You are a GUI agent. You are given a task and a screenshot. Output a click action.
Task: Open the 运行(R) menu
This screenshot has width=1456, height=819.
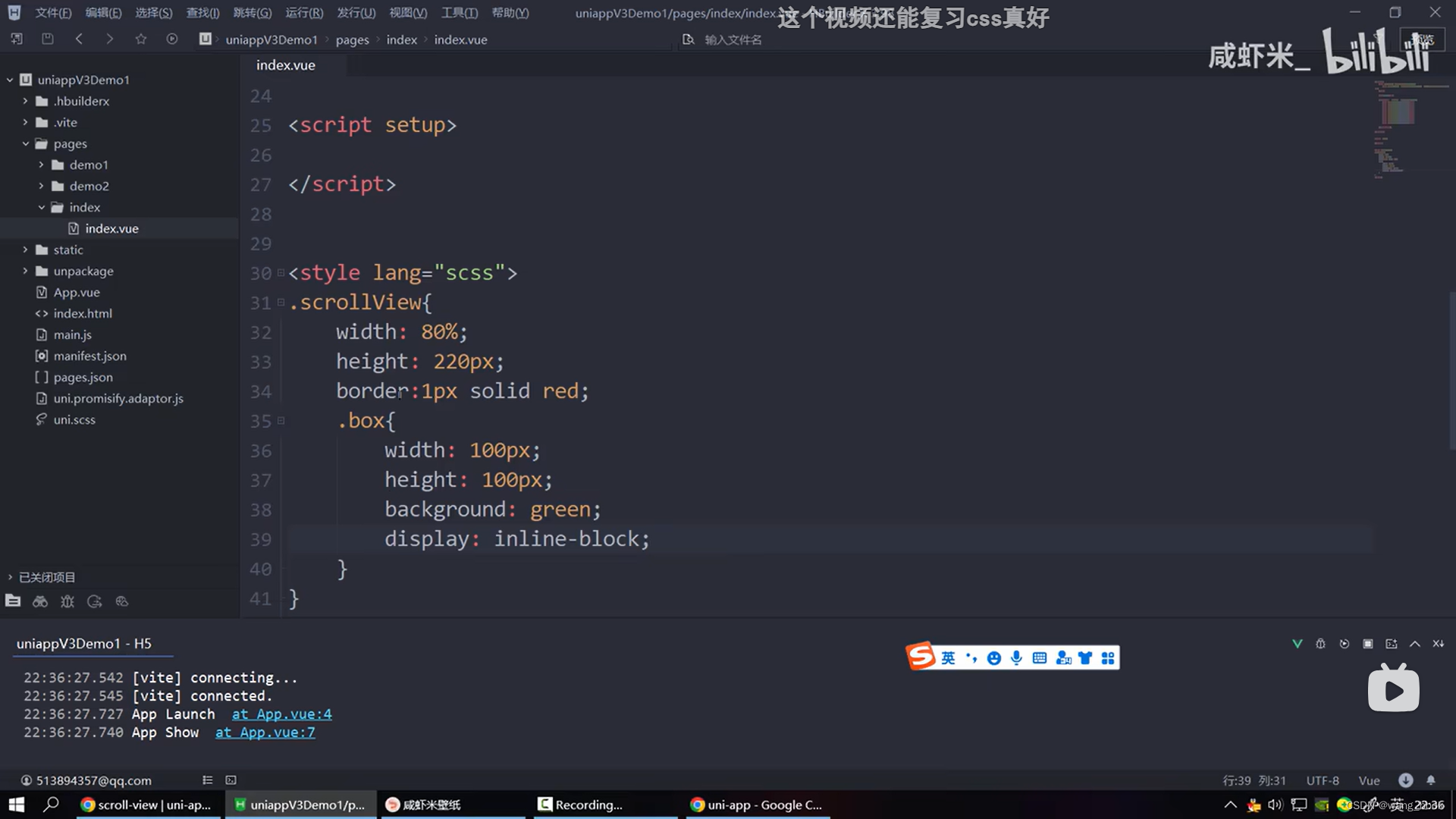[x=304, y=13]
